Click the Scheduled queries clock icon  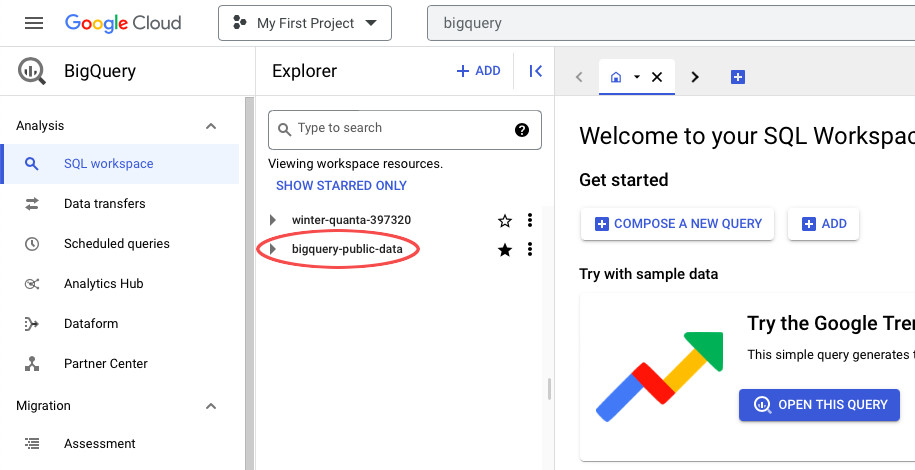(x=32, y=243)
